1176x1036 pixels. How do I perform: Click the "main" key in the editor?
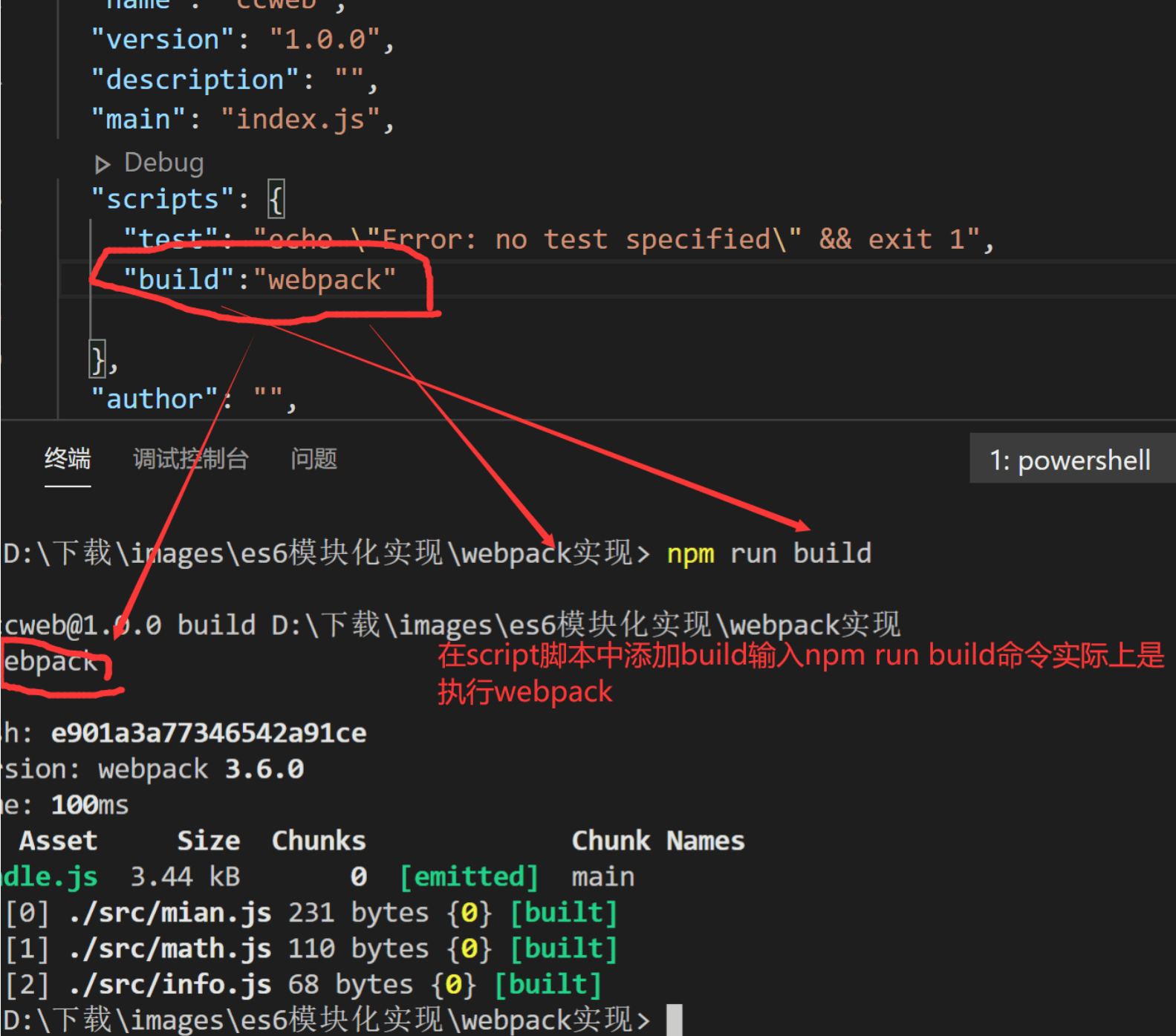[x=138, y=119]
